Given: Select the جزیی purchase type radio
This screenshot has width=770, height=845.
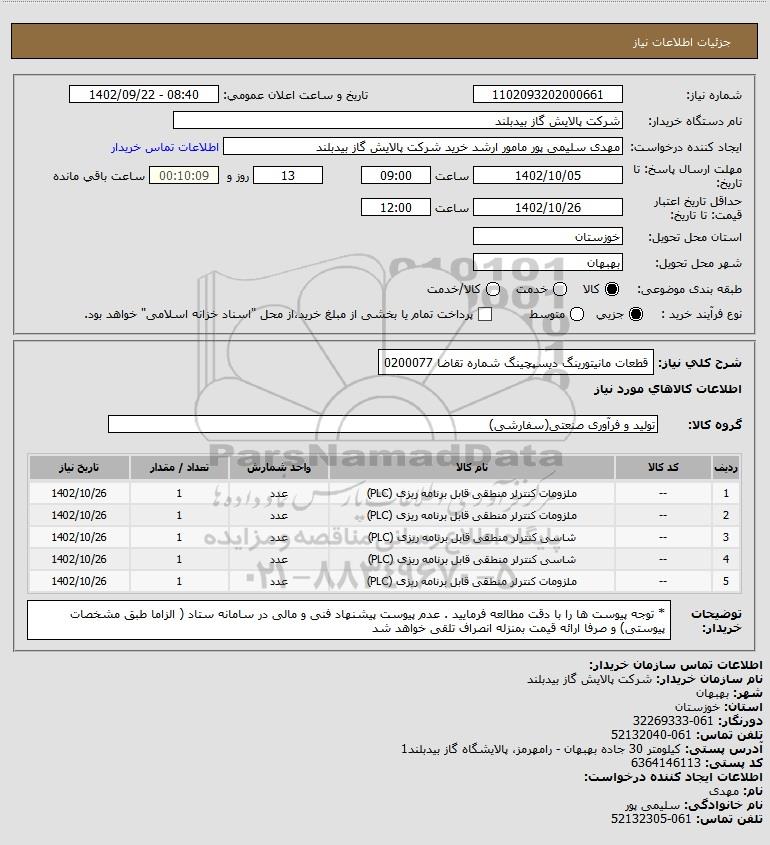Looking at the screenshot, I should pos(636,314).
